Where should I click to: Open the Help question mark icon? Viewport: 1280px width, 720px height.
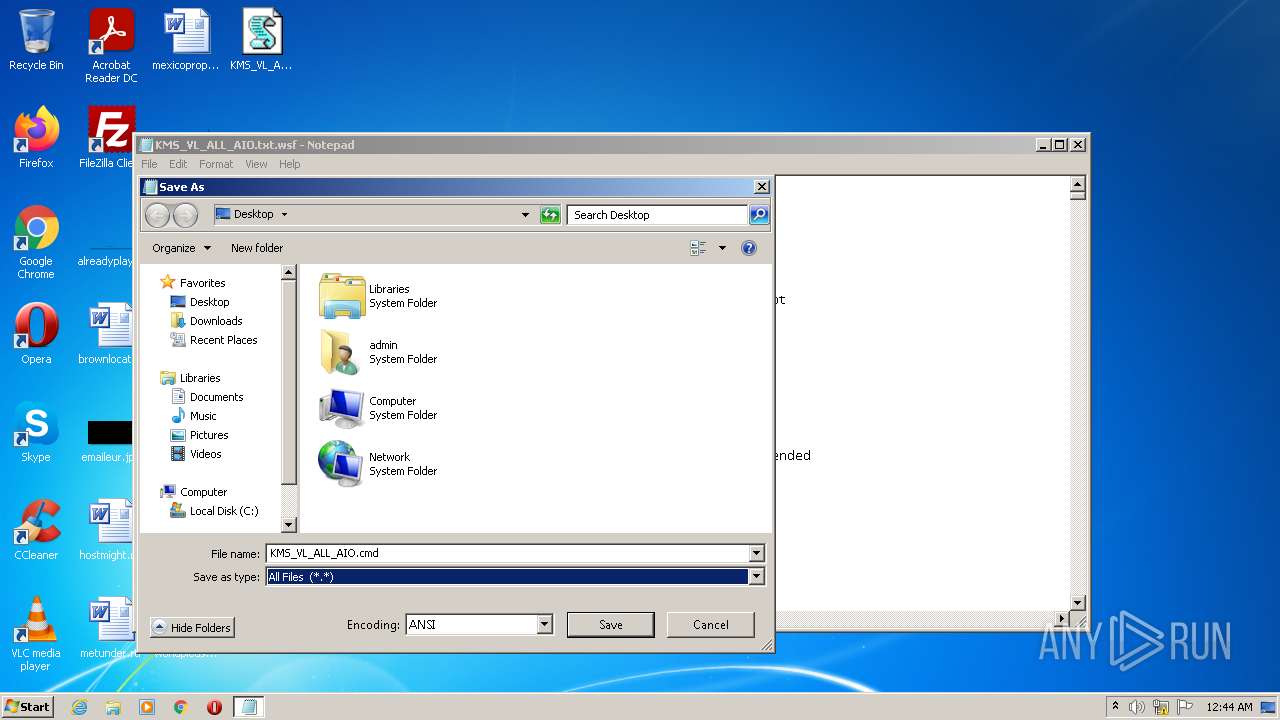pyautogui.click(x=749, y=248)
